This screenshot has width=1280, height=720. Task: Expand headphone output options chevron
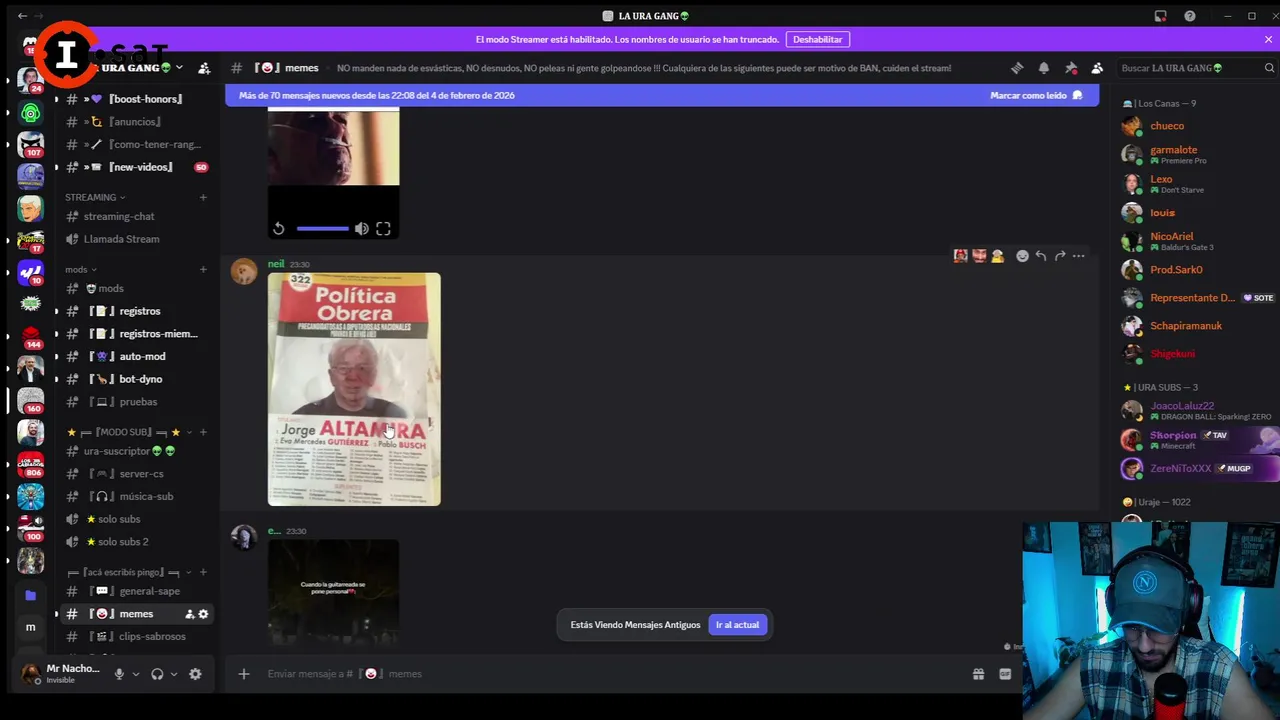click(174, 674)
